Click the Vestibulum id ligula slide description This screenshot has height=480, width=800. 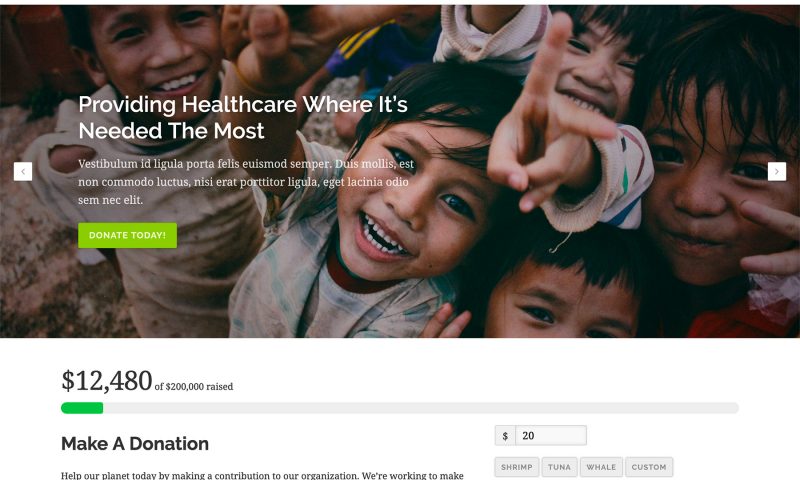246,182
